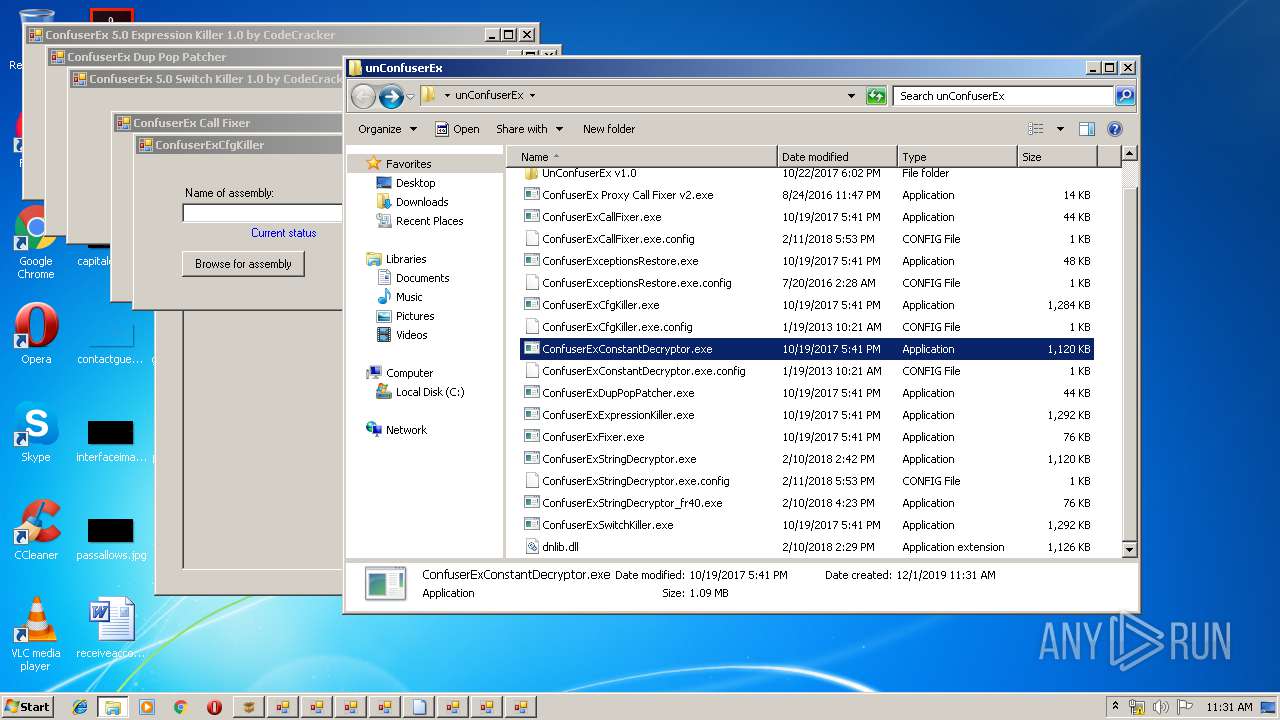Click Open toolbar button
Viewport: 1280px width, 720px height.
(457, 129)
